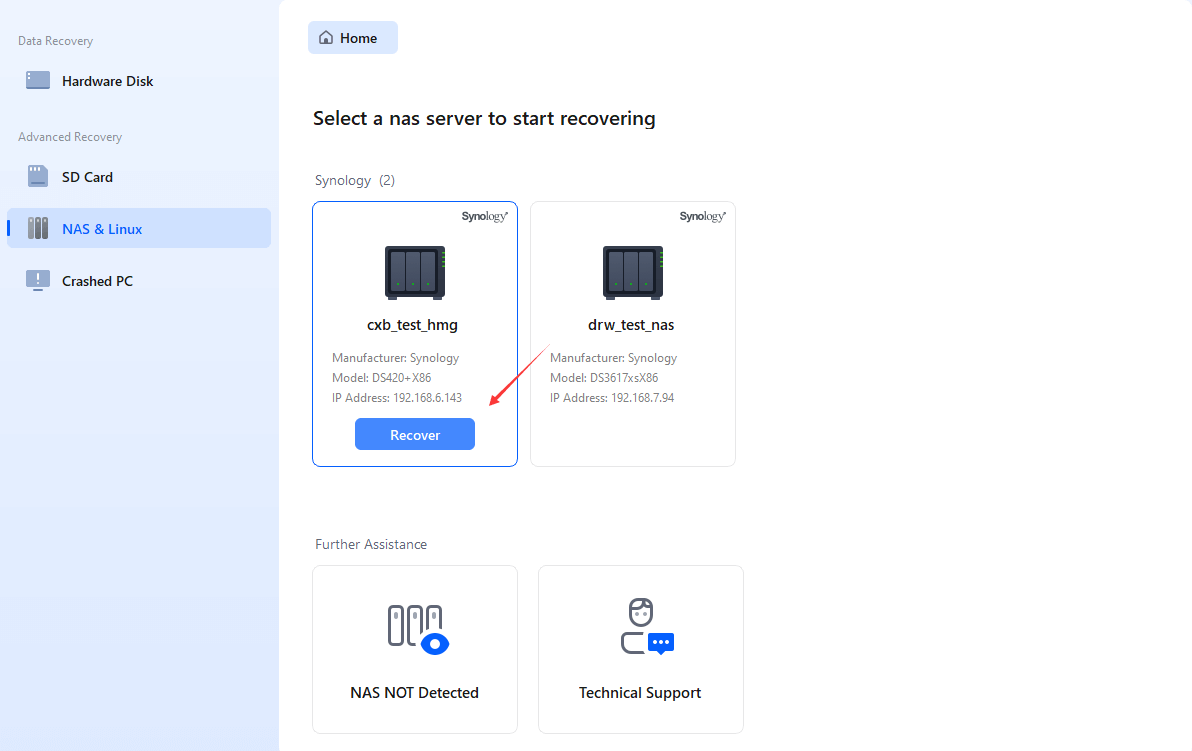Click Technical Support assistance option
Viewport: 1192px width, 751px height.
(640, 649)
